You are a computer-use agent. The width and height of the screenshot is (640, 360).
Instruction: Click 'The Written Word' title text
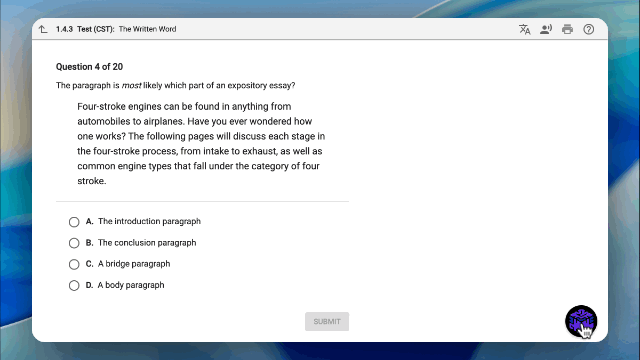pyautogui.click(x=147, y=29)
